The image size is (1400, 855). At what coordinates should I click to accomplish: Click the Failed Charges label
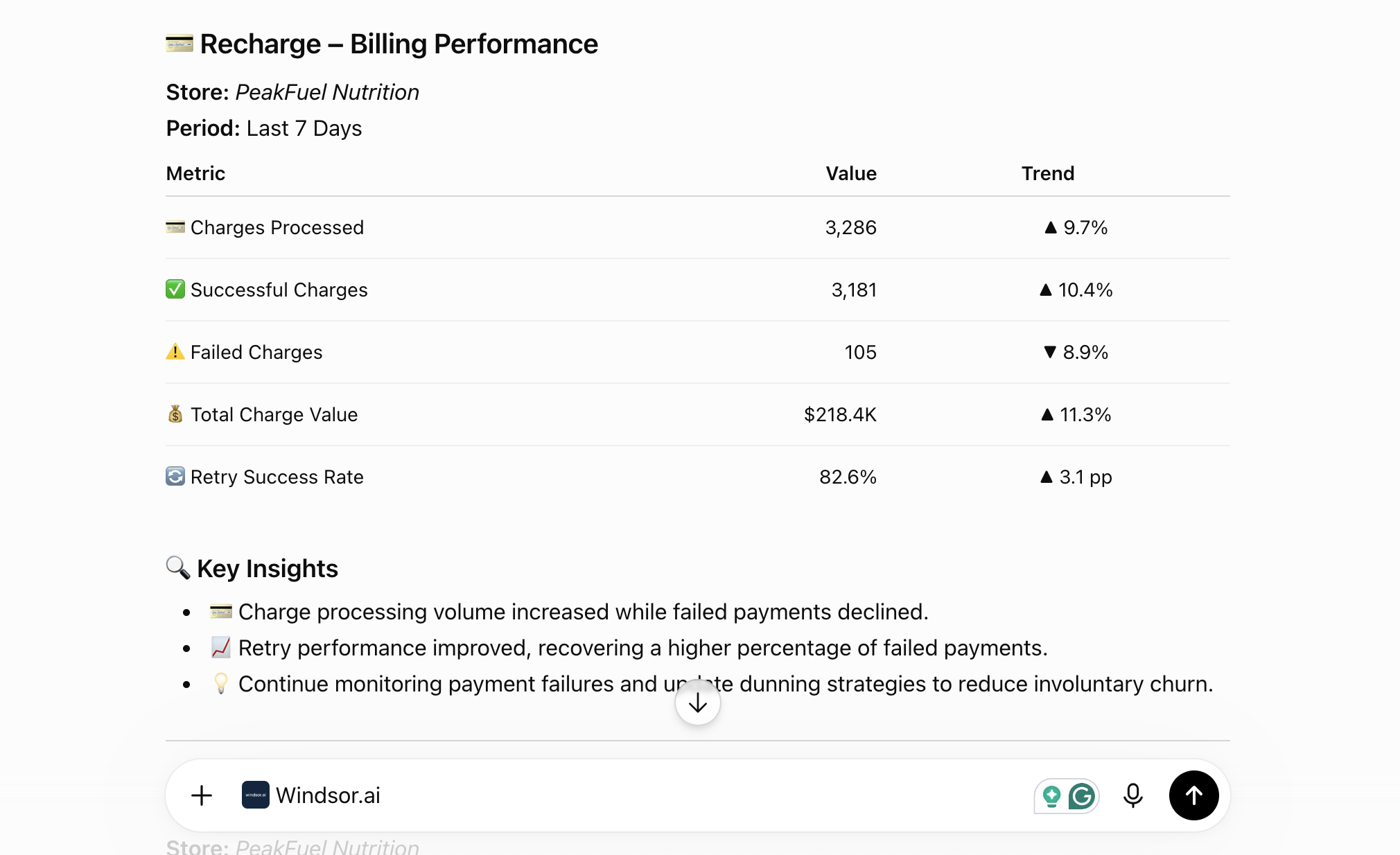256,352
